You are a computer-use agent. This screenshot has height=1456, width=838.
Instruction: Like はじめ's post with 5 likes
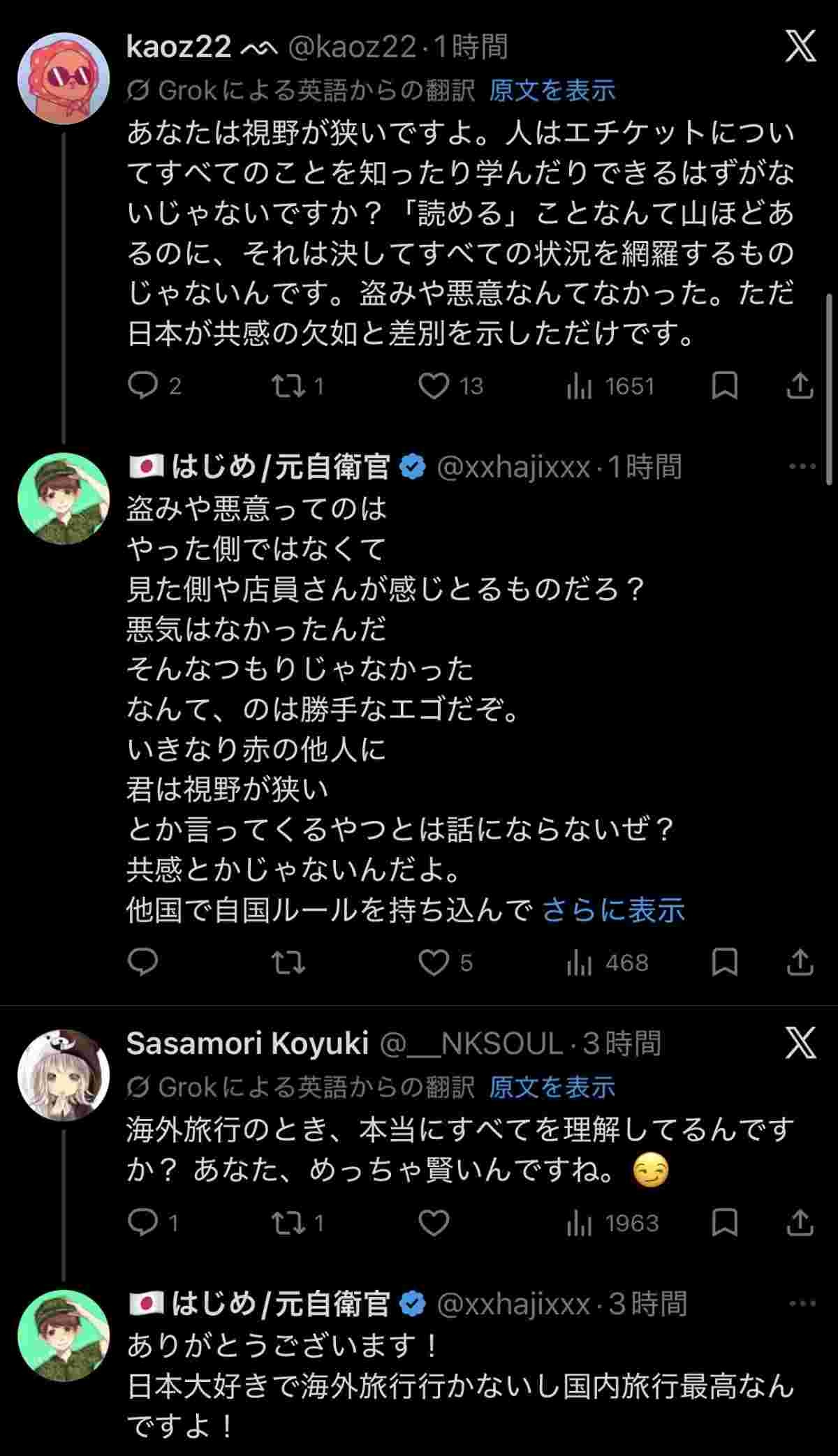tap(434, 963)
